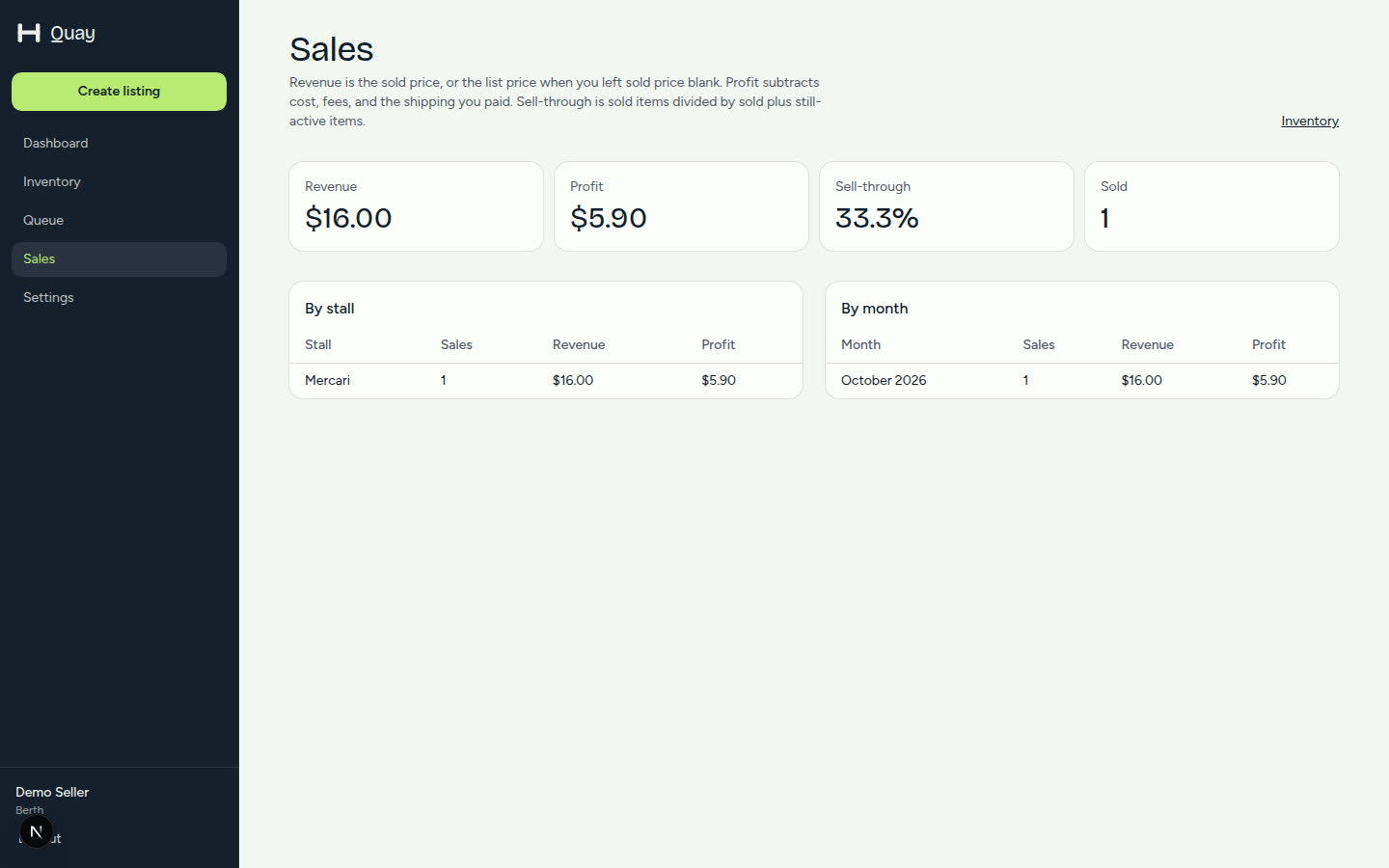The height and width of the screenshot is (868, 1389).
Task: Click the description paragraph starting "Revenue is the sold price"
Action: [556, 101]
